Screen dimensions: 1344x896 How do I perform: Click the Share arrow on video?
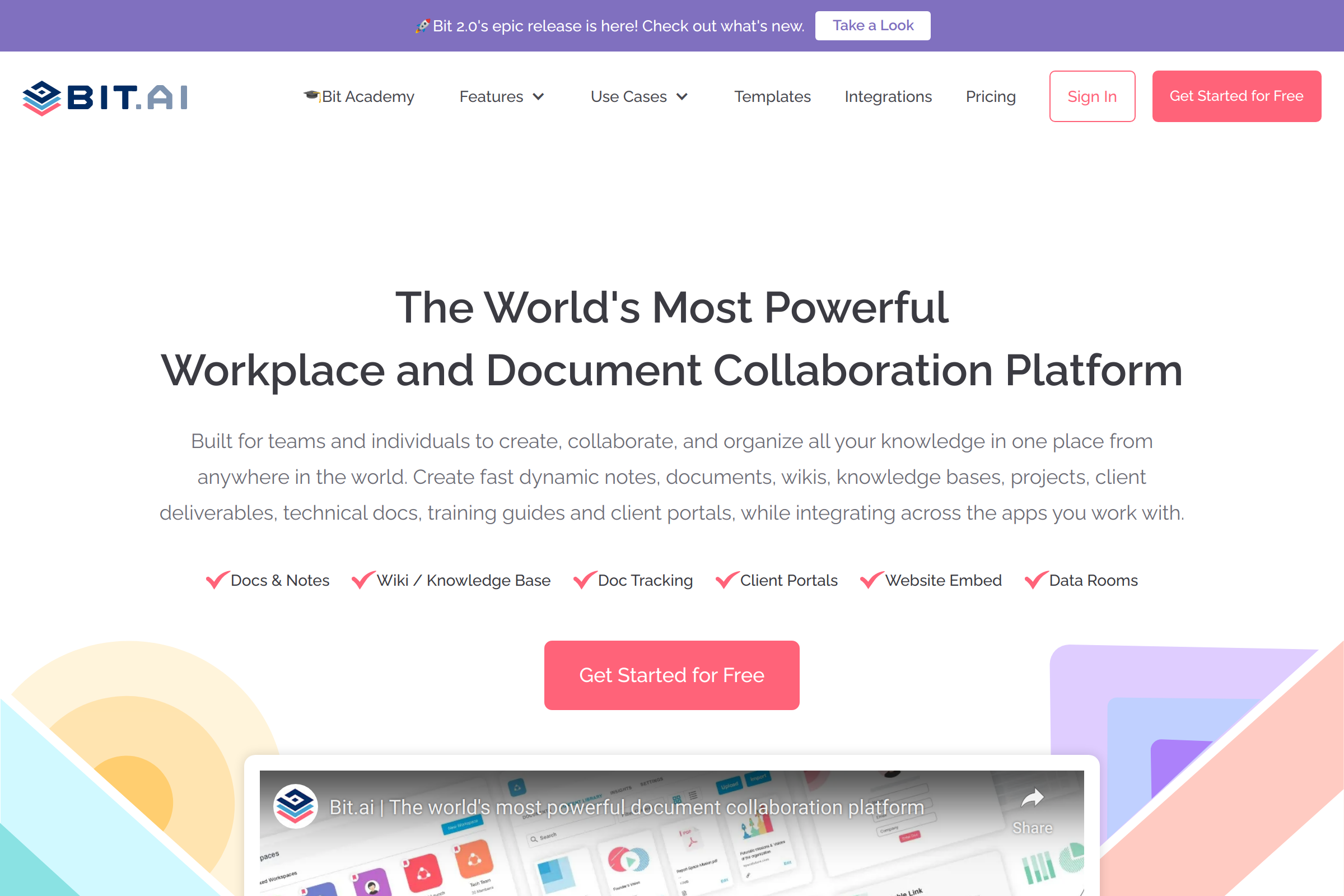point(1032,799)
